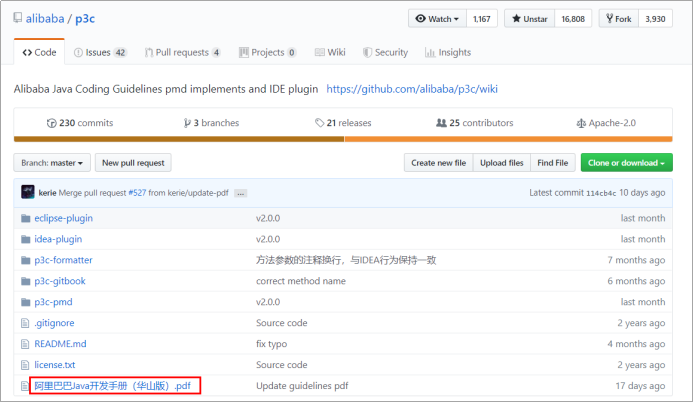Switch to the Issues tab
Viewport: 694px width, 402px height.
[x=100, y=52]
